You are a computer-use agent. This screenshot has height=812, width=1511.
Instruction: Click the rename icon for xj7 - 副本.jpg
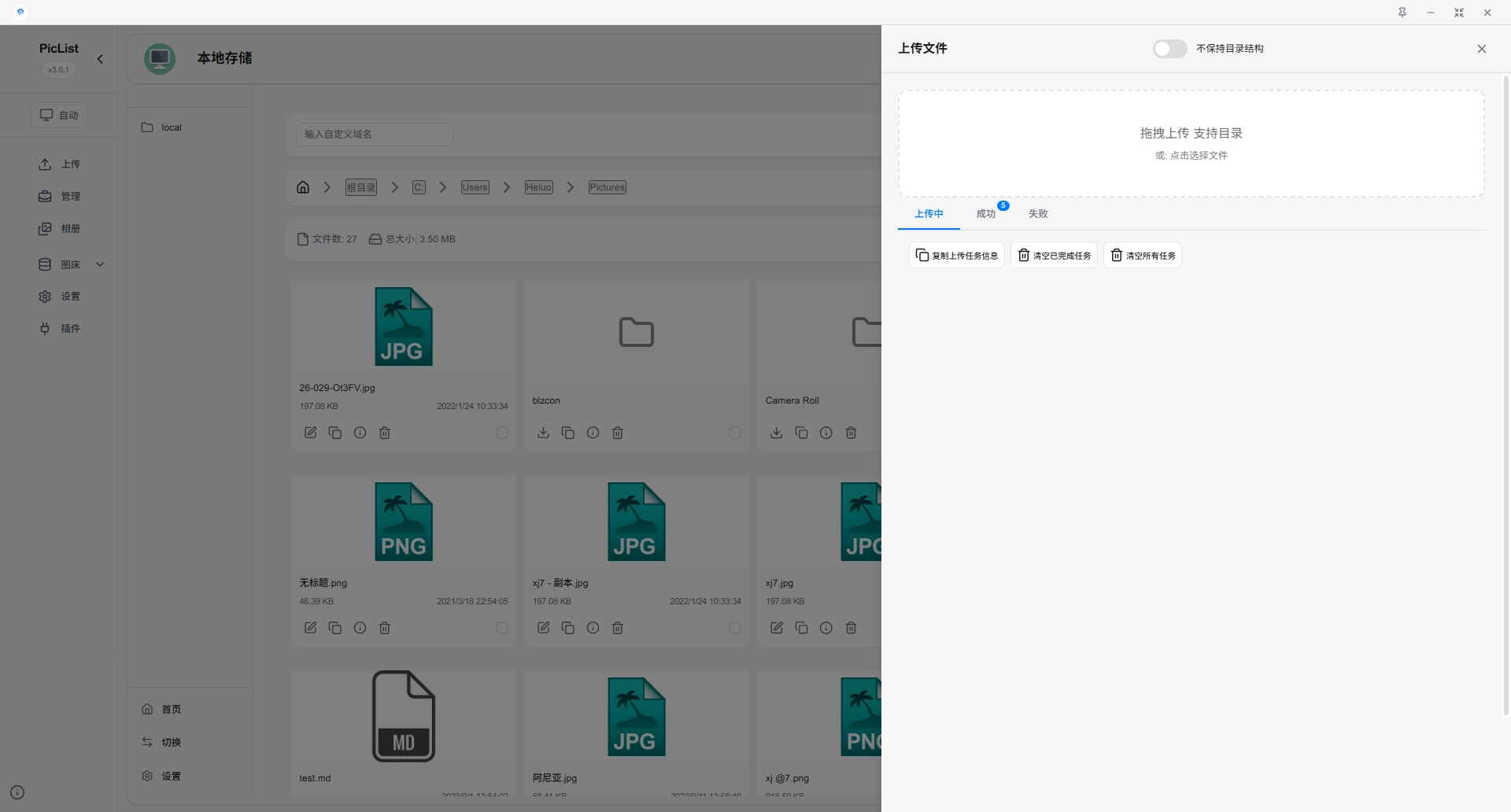(x=544, y=628)
